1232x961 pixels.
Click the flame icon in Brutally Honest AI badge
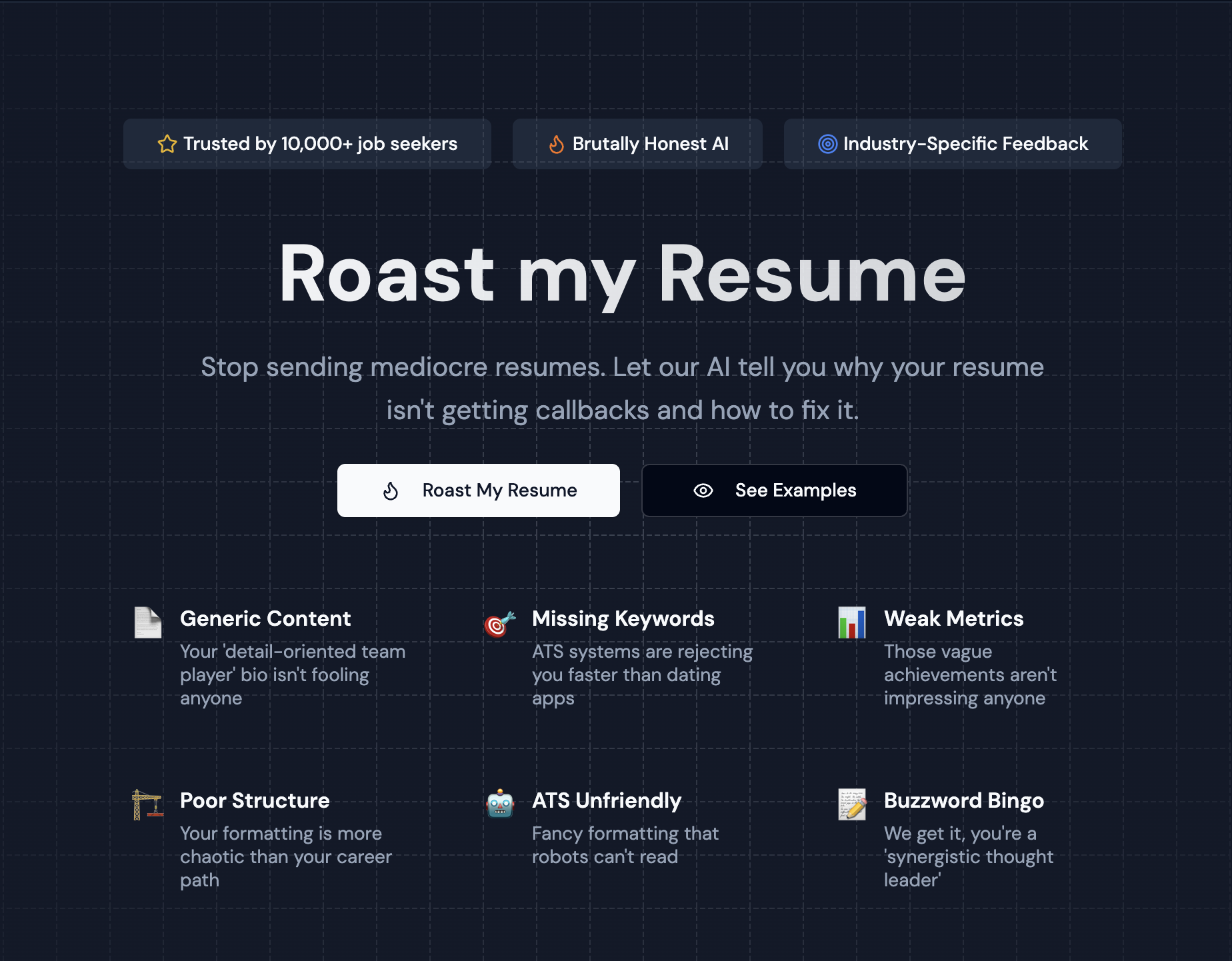[x=557, y=143]
